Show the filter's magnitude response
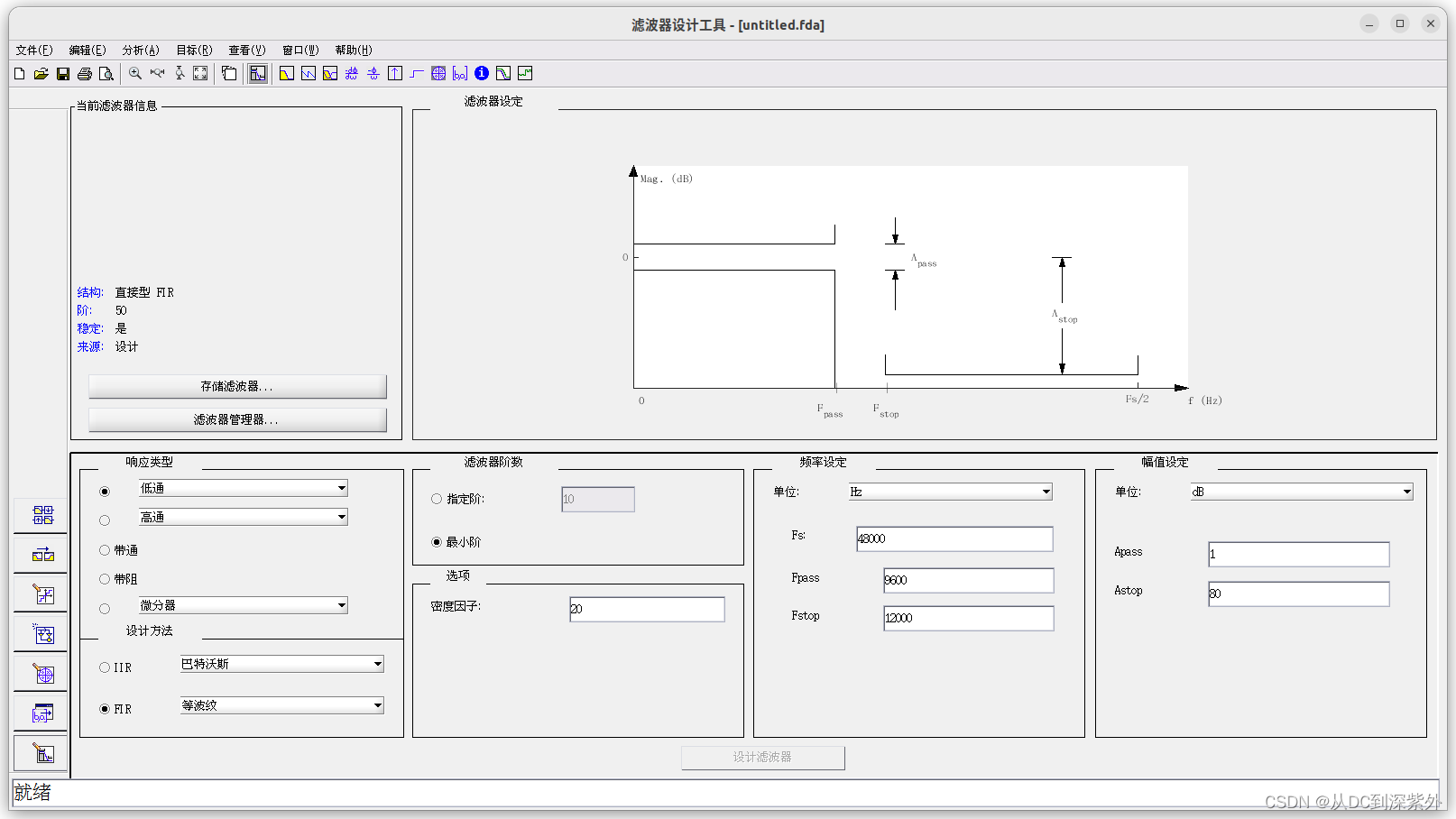Screen dimensions: 1456x819 click(x=286, y=73)
